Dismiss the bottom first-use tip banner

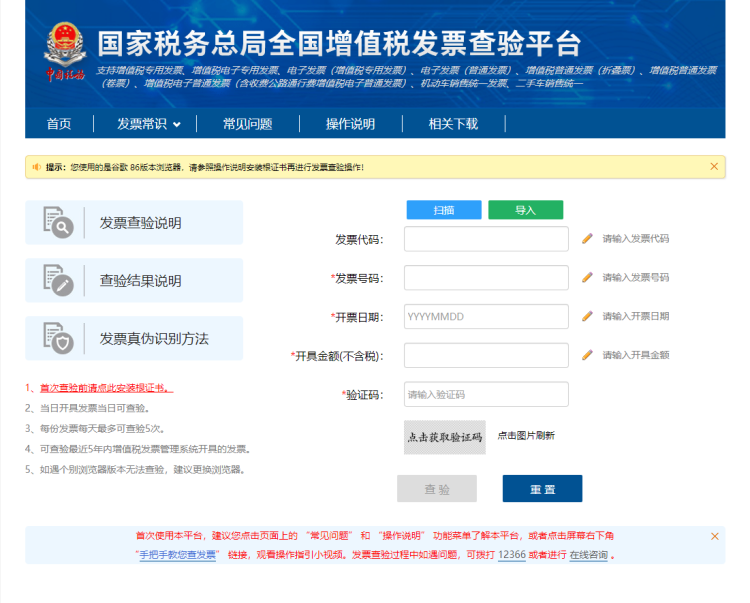pos(714,537)
